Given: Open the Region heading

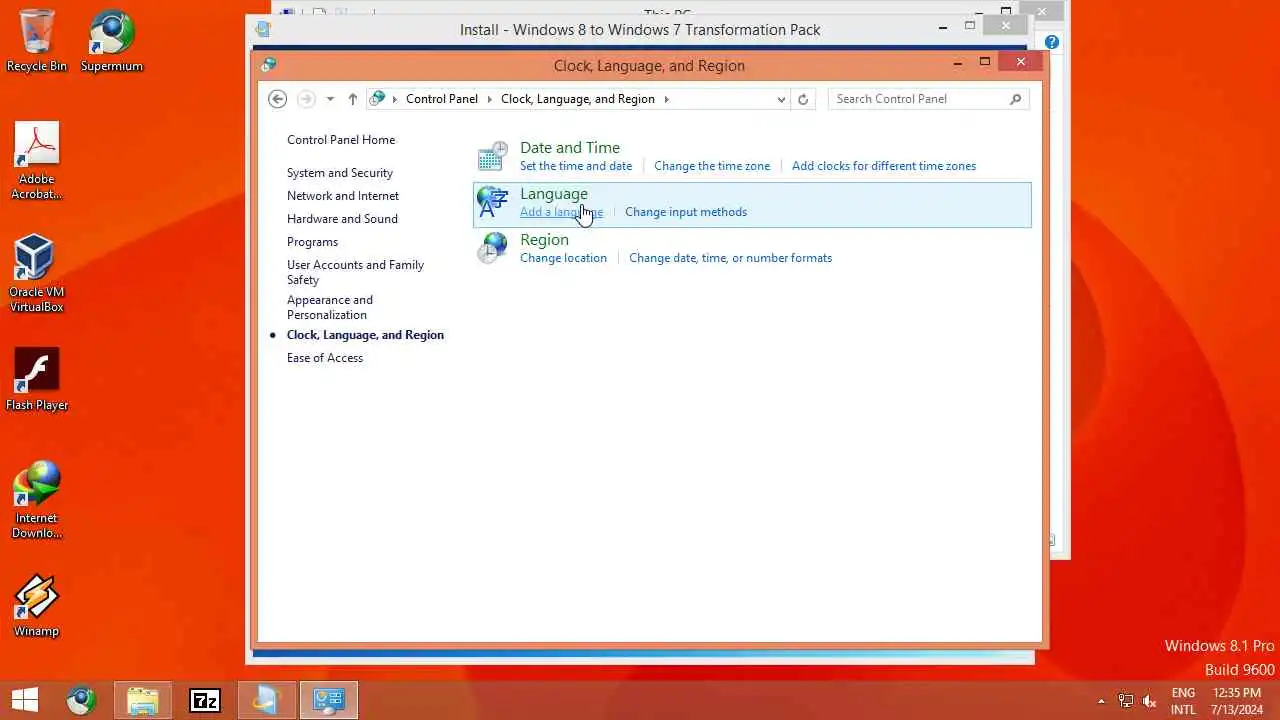Looking at the screenshot, I should click(x=544, y=240).
